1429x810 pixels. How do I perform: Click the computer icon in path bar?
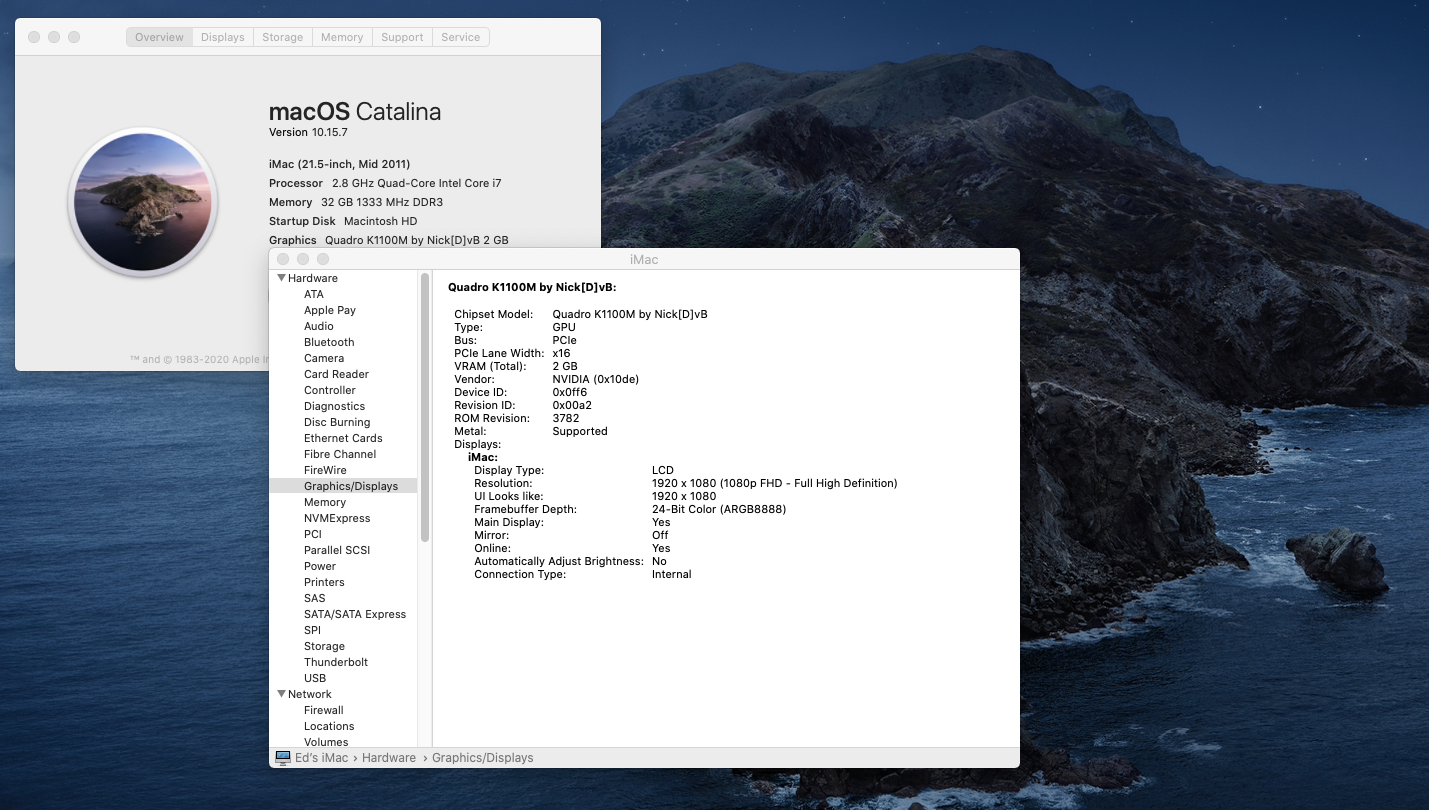(x=283, y=758)
